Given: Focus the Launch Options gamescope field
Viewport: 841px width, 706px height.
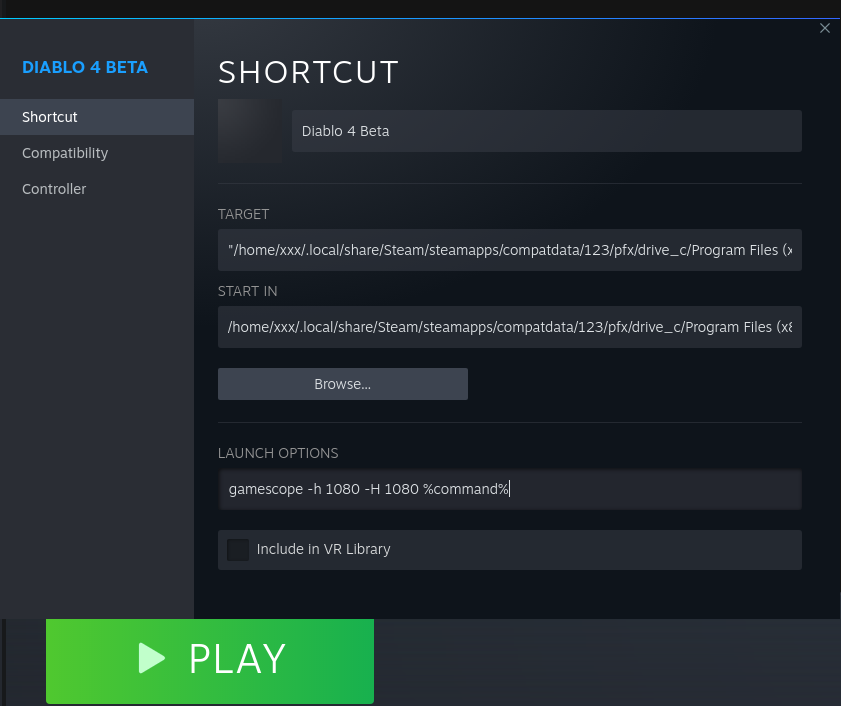Looking at the screenshot, I should pyautogui.click(x=510, y=489).
